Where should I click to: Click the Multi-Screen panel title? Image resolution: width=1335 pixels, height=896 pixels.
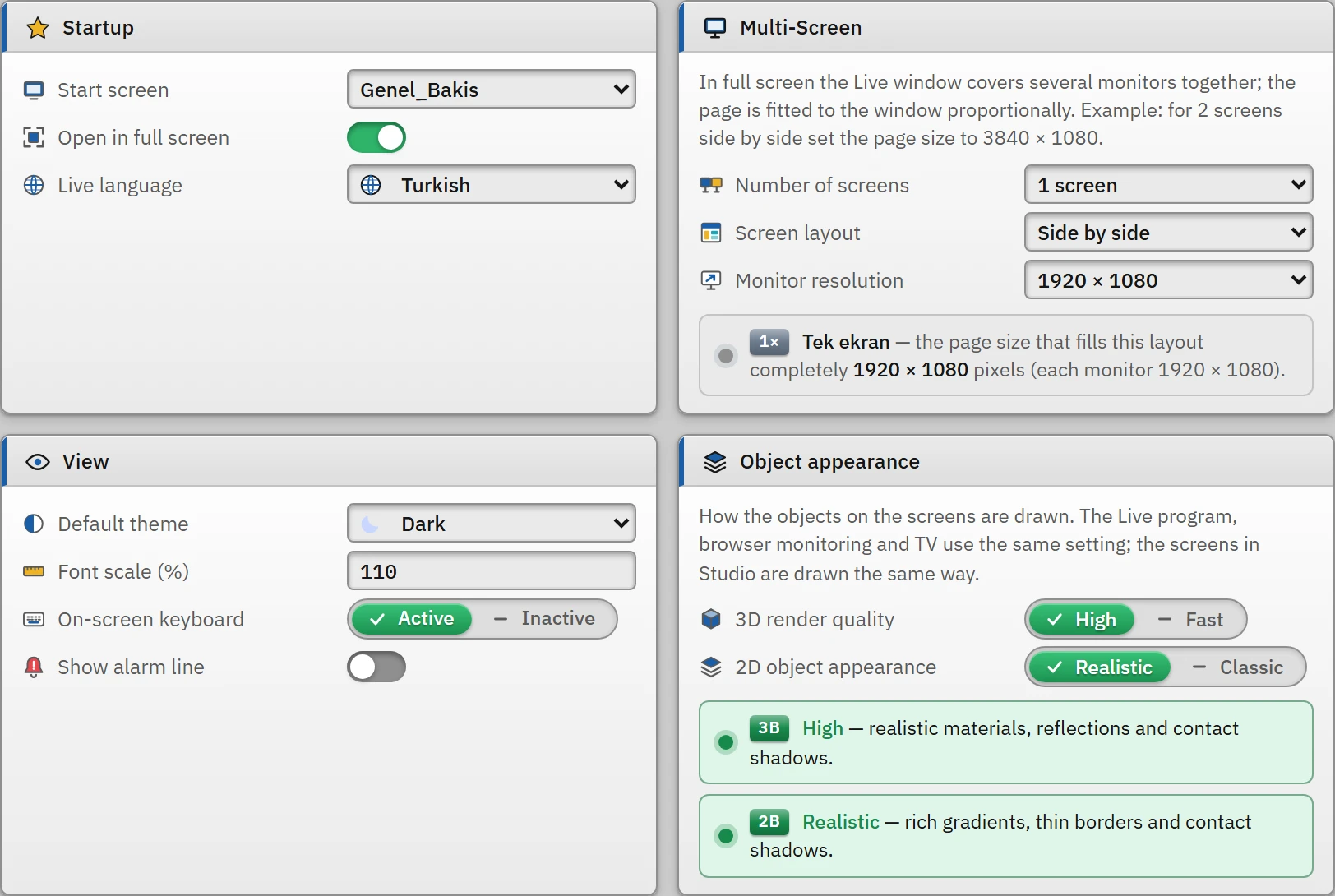[x=801, y=28]
